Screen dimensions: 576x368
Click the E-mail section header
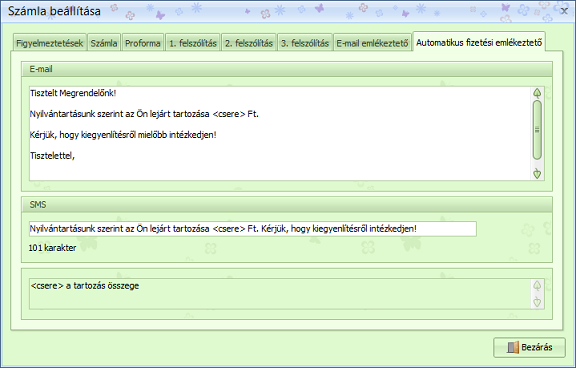287,69
